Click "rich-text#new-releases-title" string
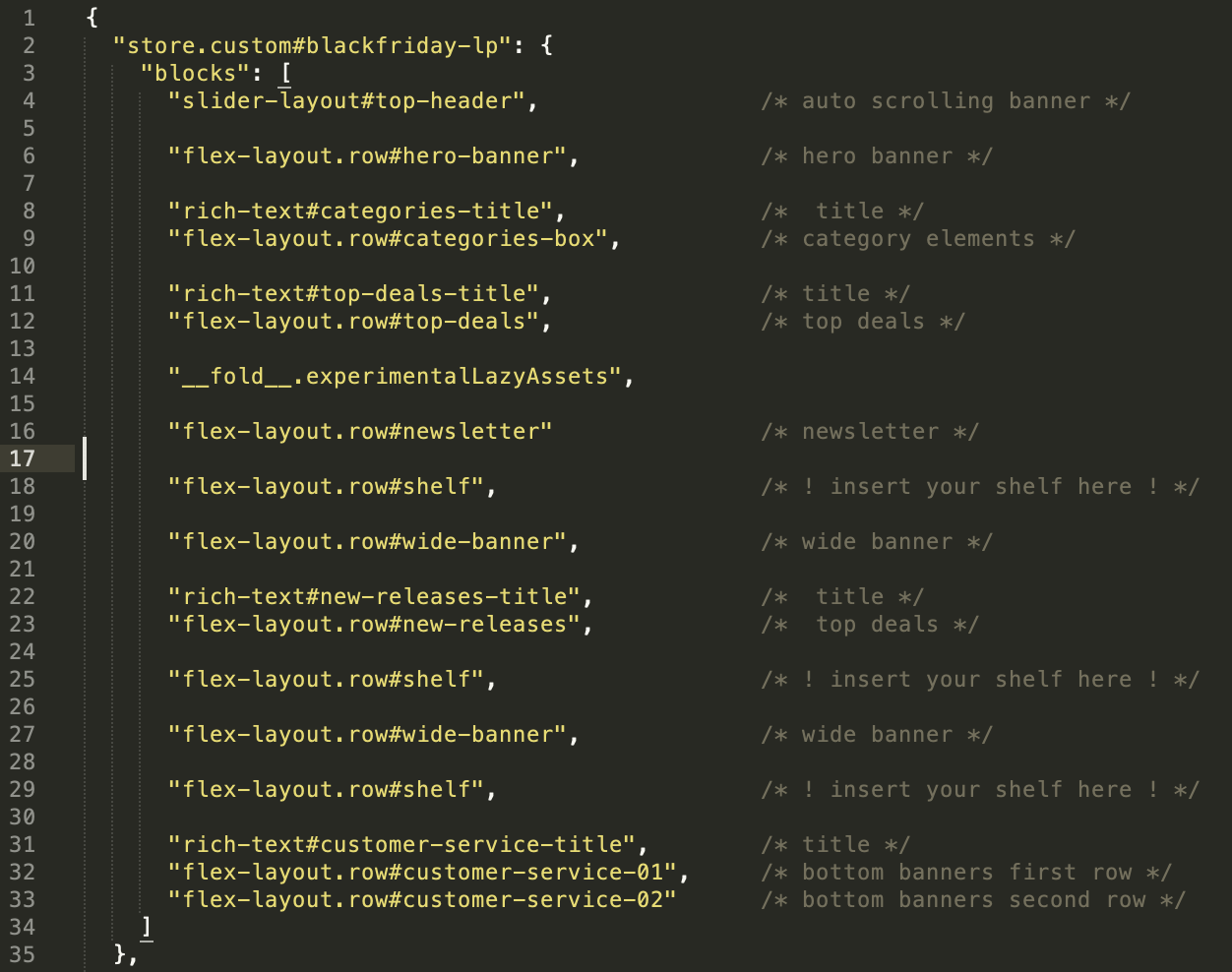Viewport: 1232px width, 972px height. pos(374,596)
